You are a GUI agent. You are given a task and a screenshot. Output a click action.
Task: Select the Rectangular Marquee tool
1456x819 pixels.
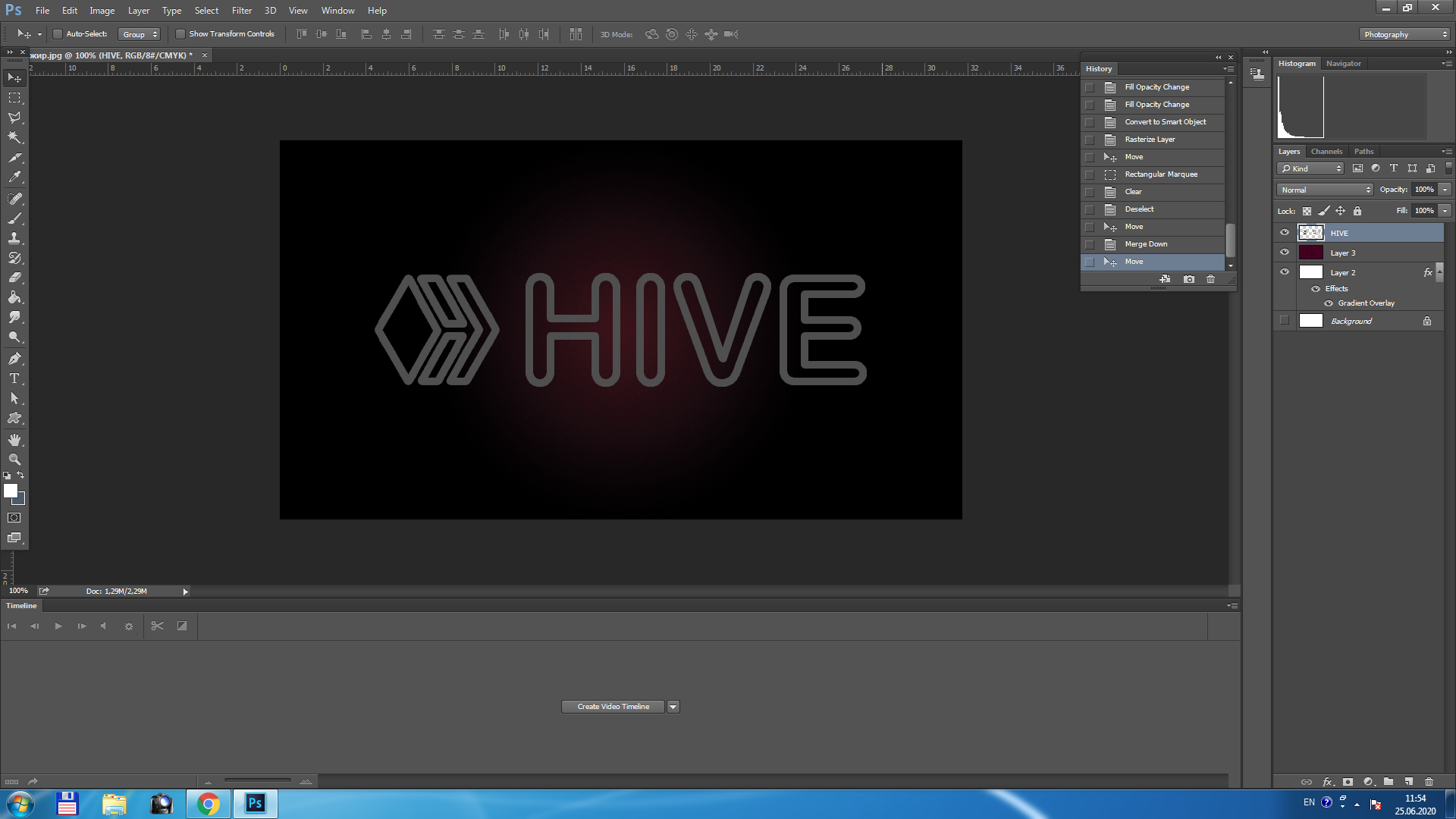click(x=14, y=98)
